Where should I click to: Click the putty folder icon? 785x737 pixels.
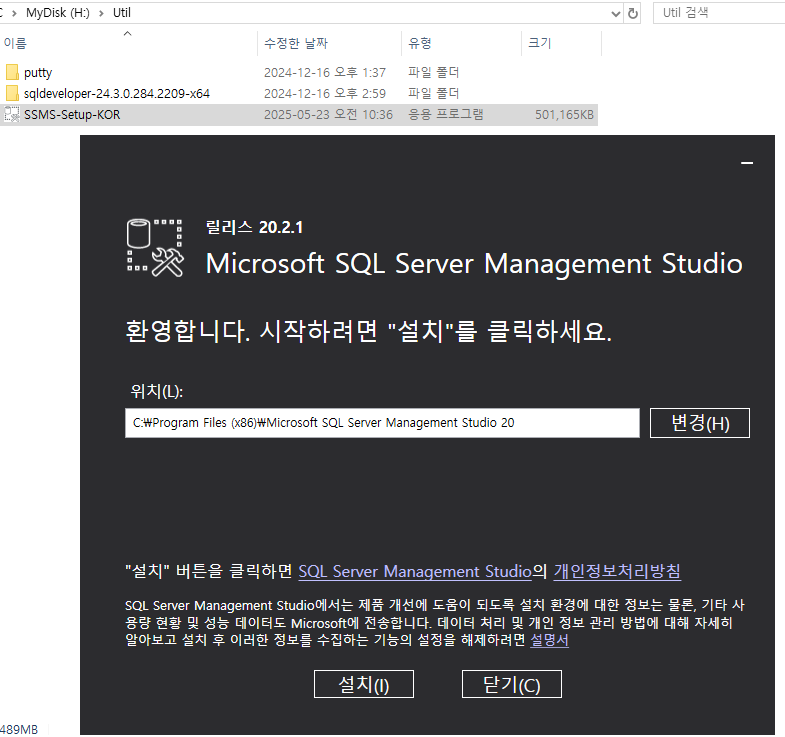pos(12,72)
